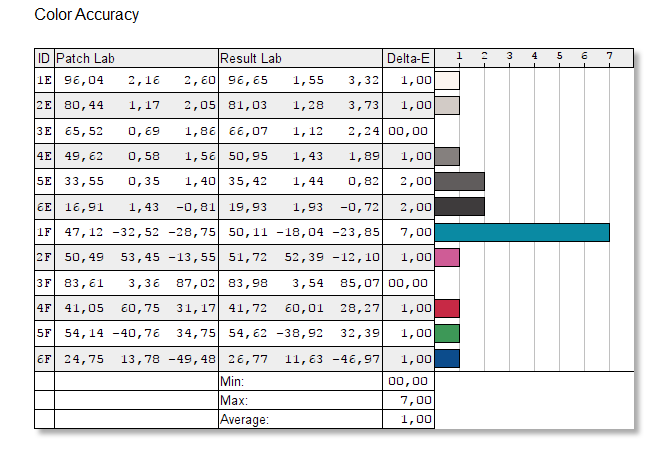
Task: Click the light gray 2E color patch
Action: click(447, 105)
